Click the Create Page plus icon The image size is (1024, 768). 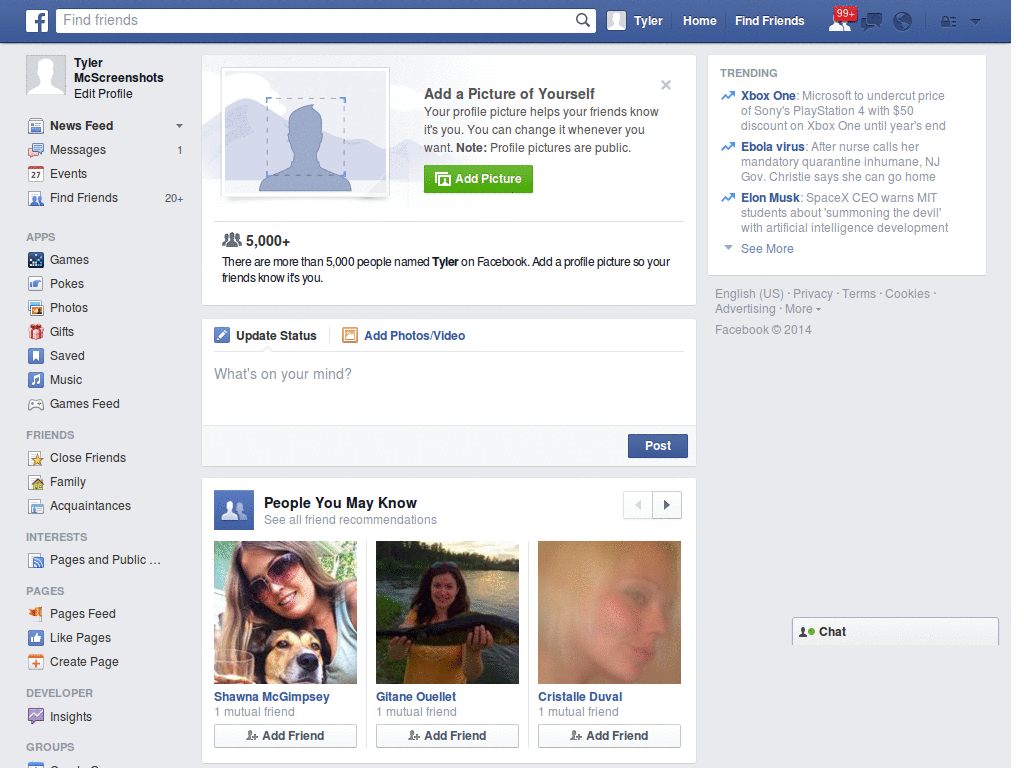(x=36, y=662)
